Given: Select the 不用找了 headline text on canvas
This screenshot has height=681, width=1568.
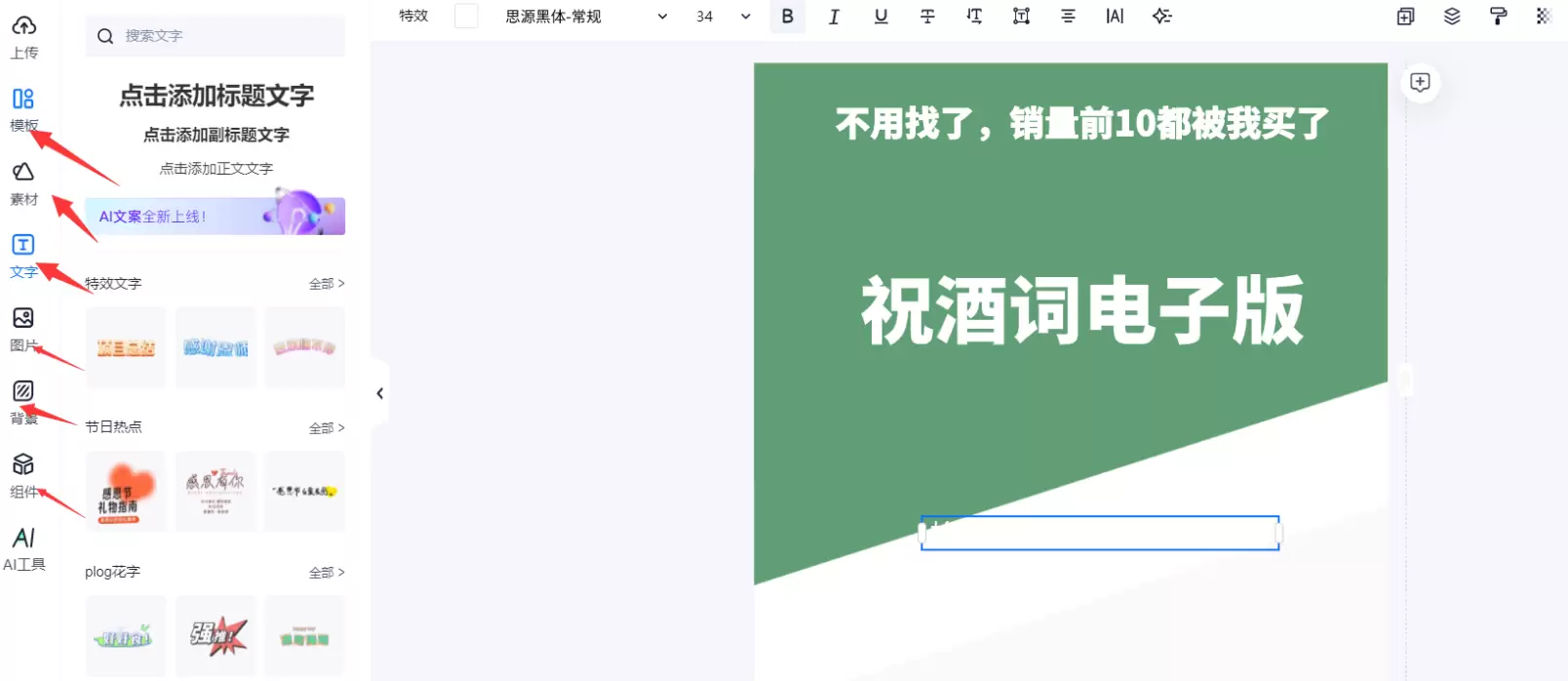Looking at the screenshot, I should (x=1082, y=124).
